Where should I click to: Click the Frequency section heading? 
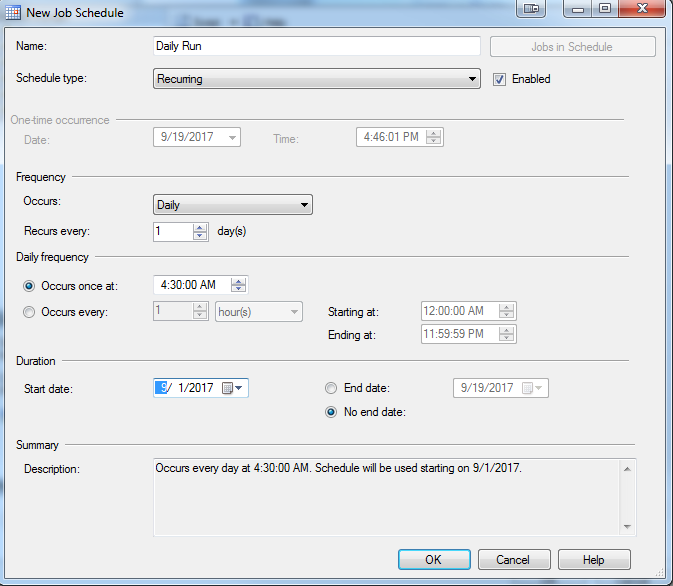41,177
